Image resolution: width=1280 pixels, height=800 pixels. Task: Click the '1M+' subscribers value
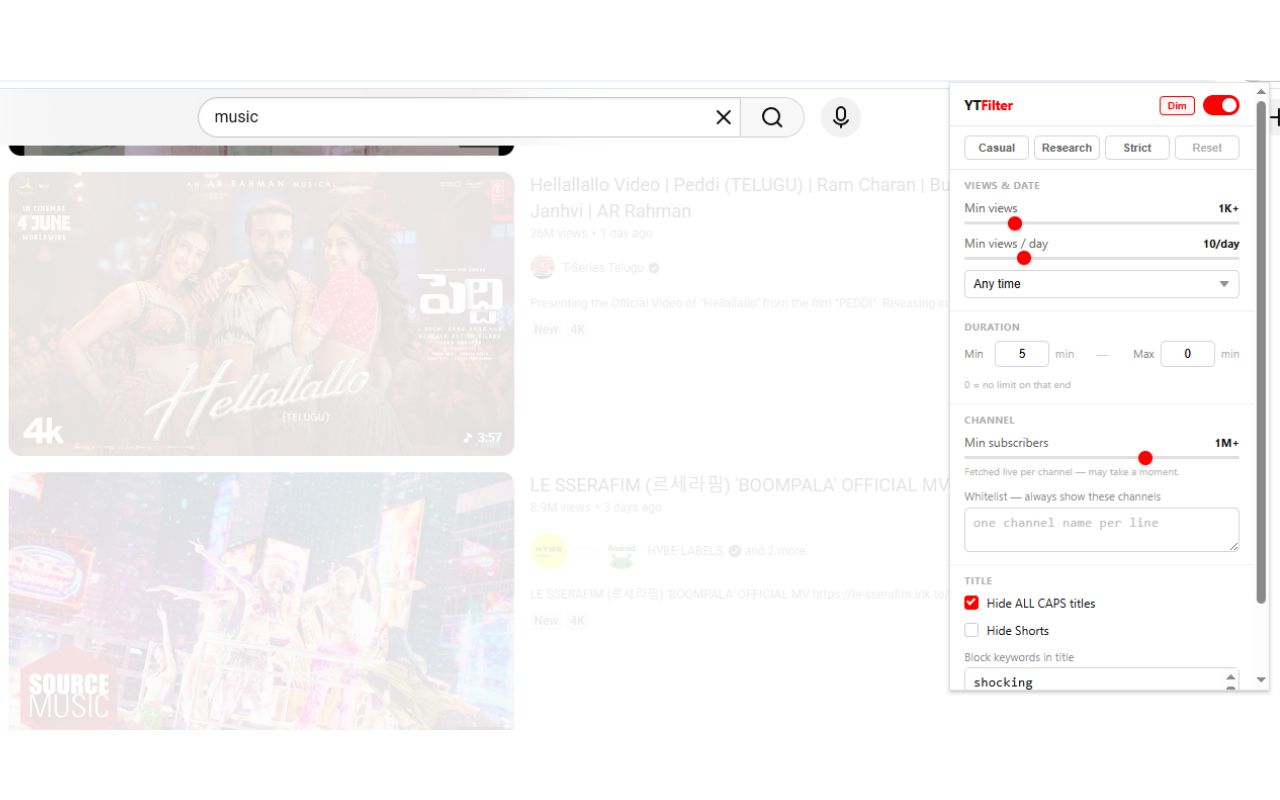[1227, 442]
